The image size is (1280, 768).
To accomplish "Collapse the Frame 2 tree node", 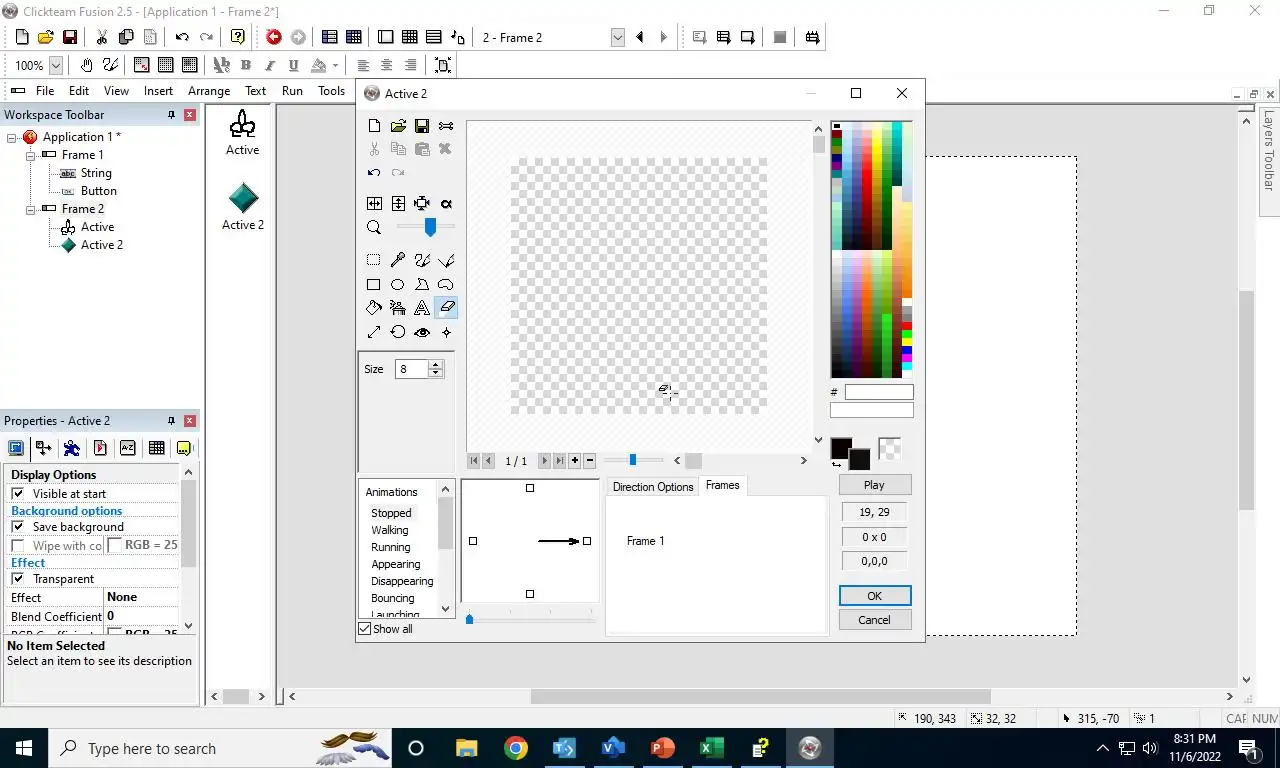I will (x=30, y=209).
